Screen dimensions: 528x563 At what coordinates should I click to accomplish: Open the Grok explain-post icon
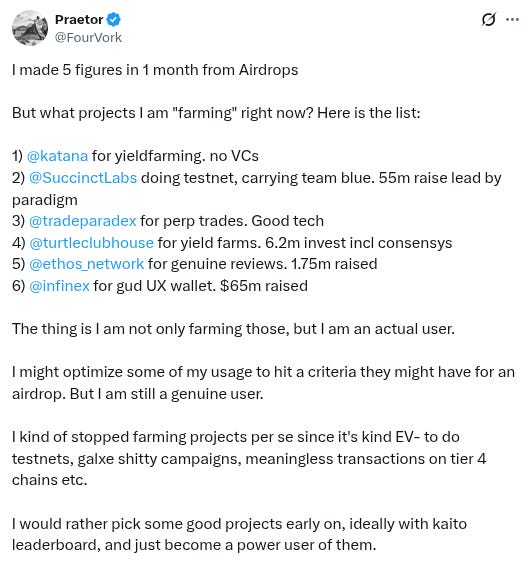tap(489, 19)
